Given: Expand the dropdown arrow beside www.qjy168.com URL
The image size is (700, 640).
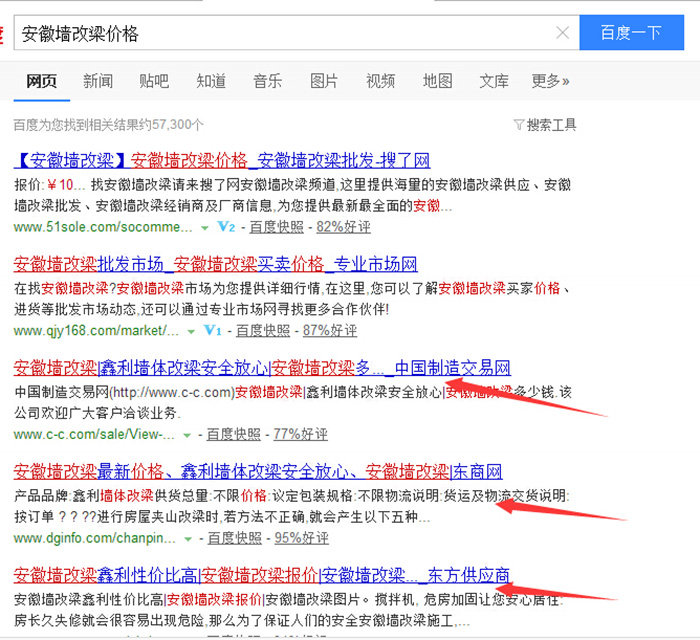Looking at the screenshot, I should 190,331.
